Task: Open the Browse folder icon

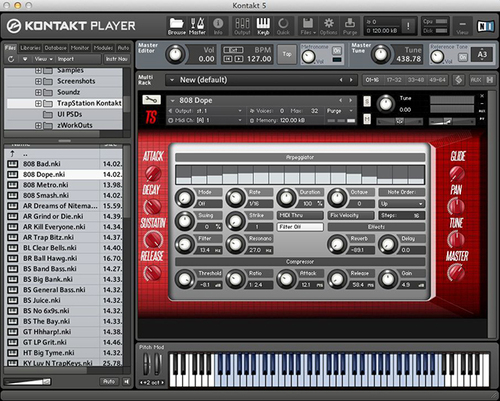Action: (x=177, y=26)
